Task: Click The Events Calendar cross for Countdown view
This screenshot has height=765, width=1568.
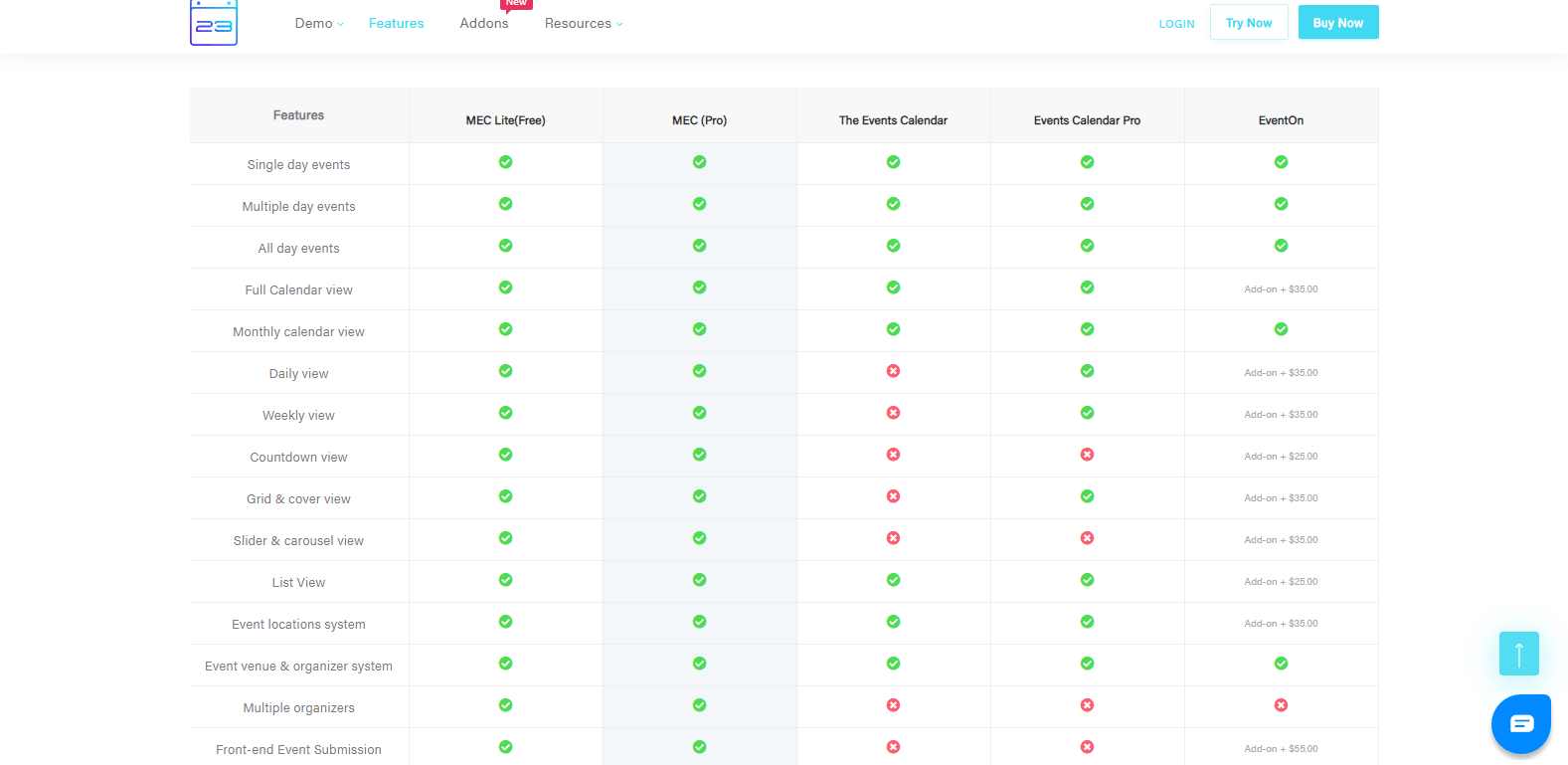Action: (893, 455)
